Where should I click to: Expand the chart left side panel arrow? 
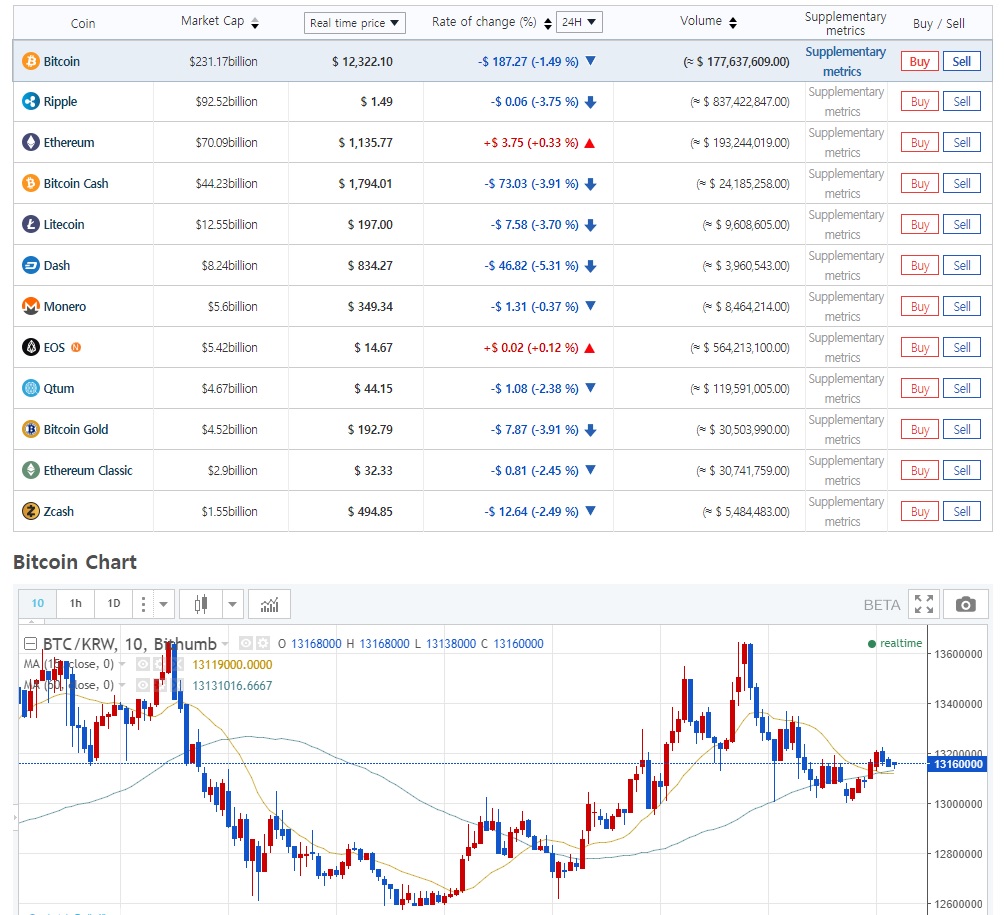point(15,818)
